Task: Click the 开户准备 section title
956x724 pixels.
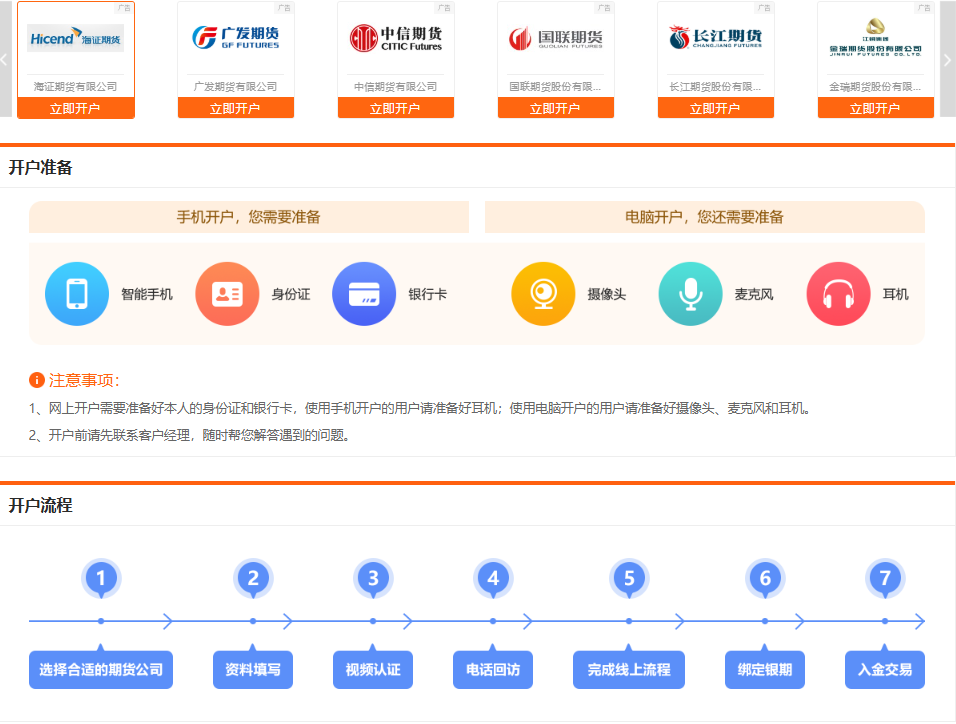Action: pos(41,168)
